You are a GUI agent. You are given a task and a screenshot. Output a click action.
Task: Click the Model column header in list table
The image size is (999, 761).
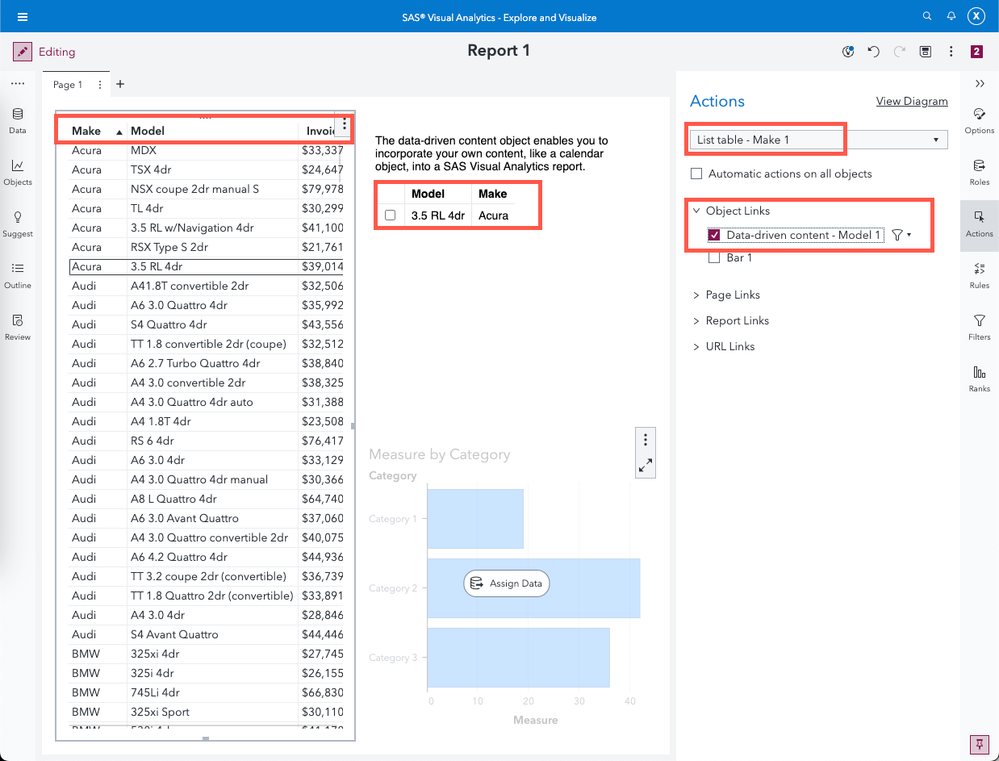pos(147,131)
